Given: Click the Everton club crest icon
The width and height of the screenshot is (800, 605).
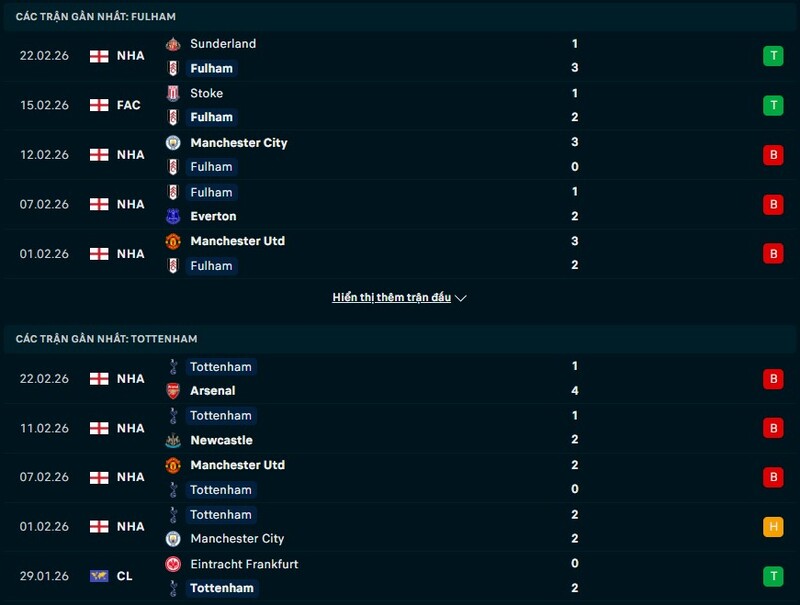Looking at the screenshot, I should click(x=173, y=216).
